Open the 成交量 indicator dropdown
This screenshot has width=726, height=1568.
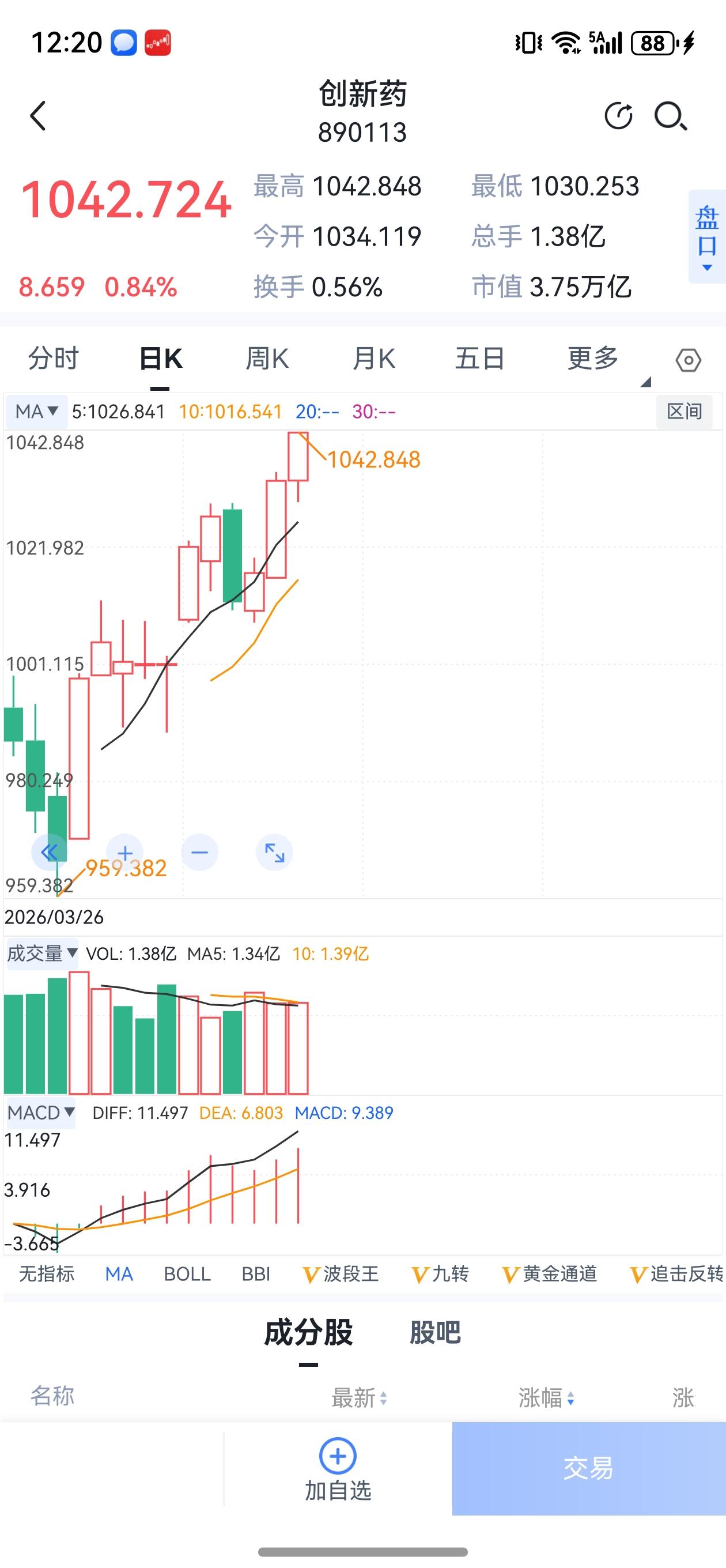coord(41,953)
